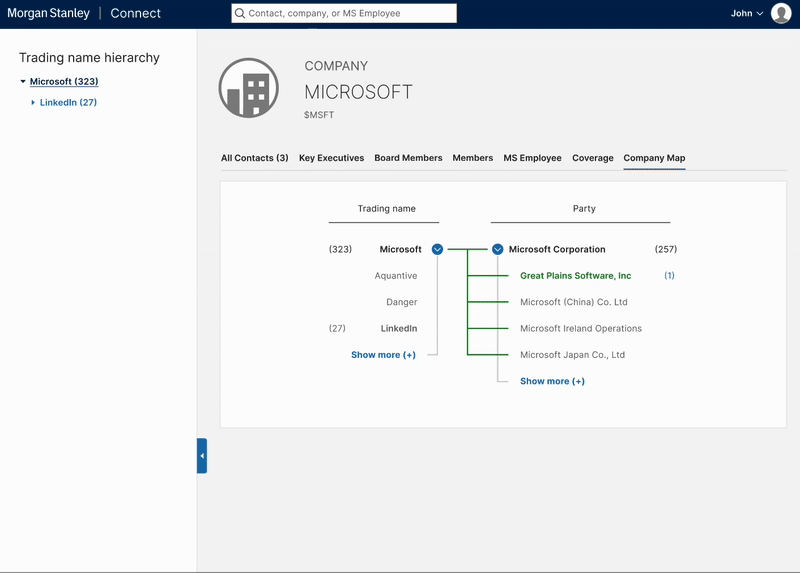Click the $MSFT ticker symbol

319,115
